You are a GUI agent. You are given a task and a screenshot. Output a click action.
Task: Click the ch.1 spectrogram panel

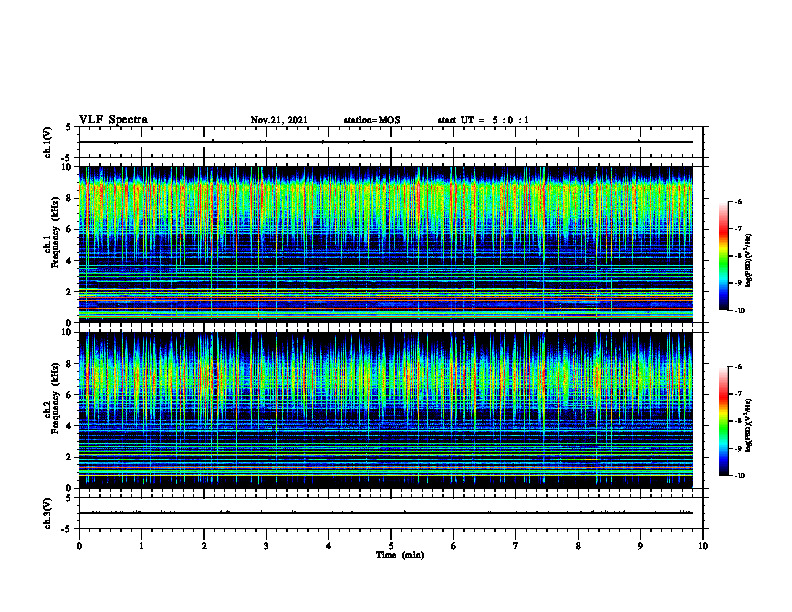(386, 244)
